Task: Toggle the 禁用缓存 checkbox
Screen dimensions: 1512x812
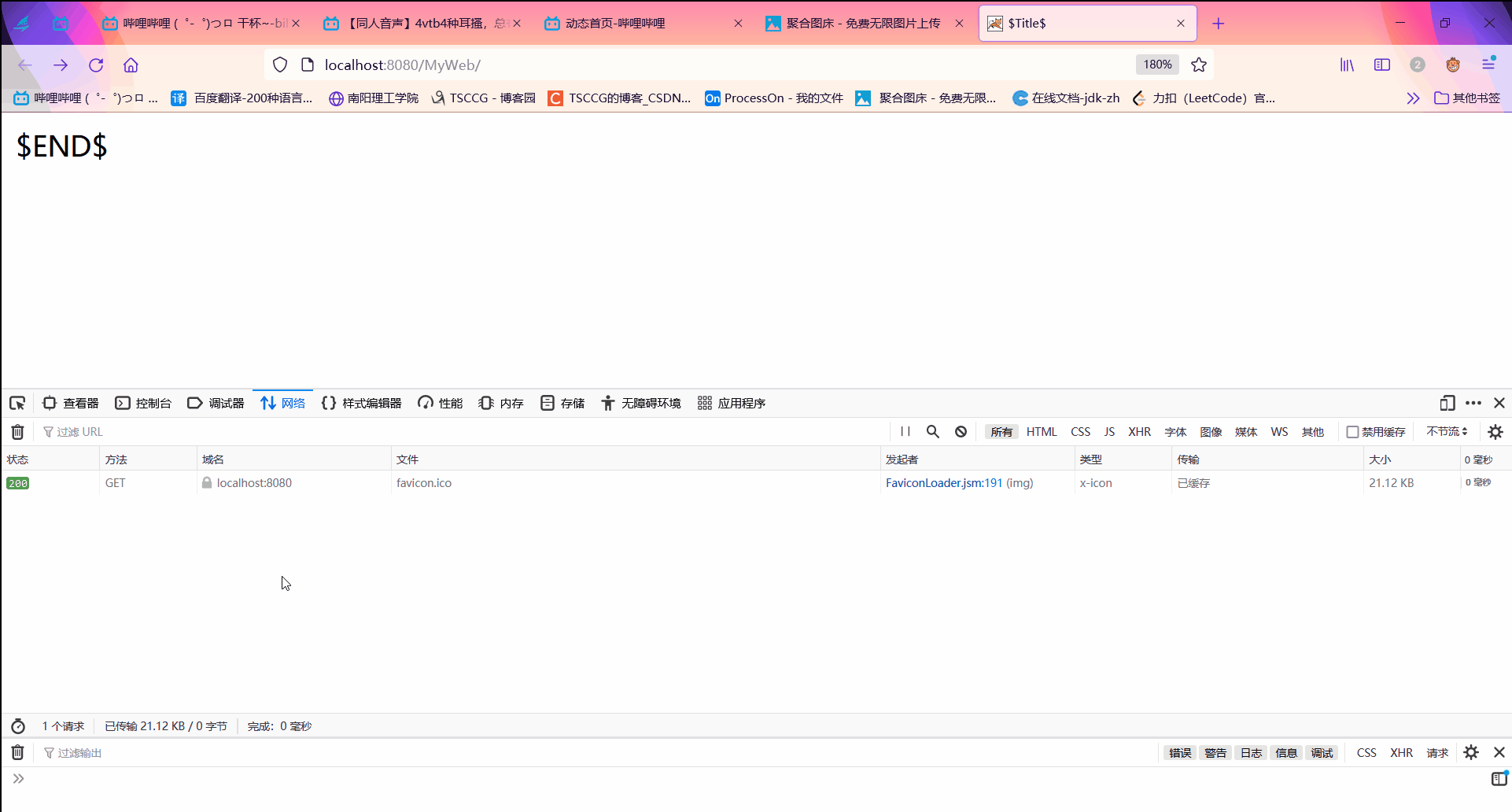Action: tap(1352, 432)
